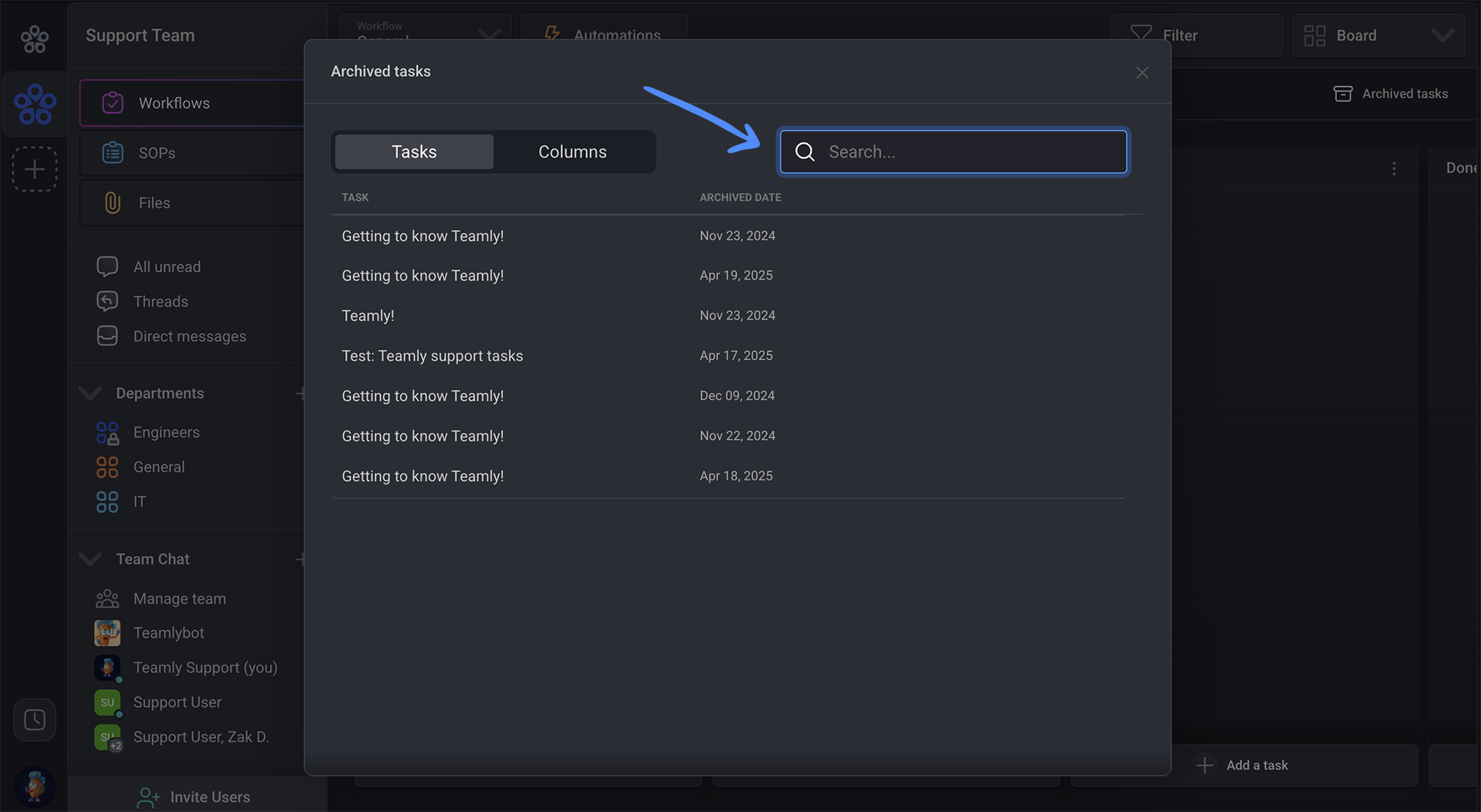Click the All unread chat icon

pyautogui.click(x=107, y=267)
